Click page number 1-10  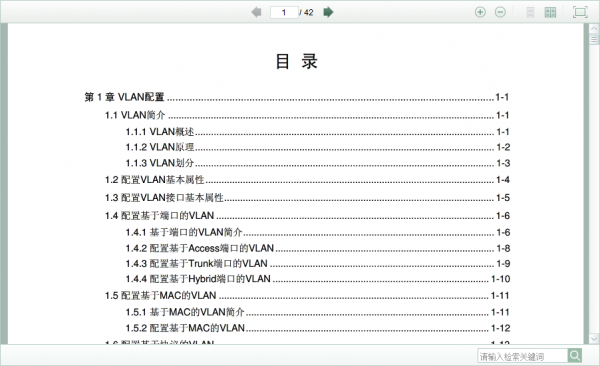tap(501, 279)
